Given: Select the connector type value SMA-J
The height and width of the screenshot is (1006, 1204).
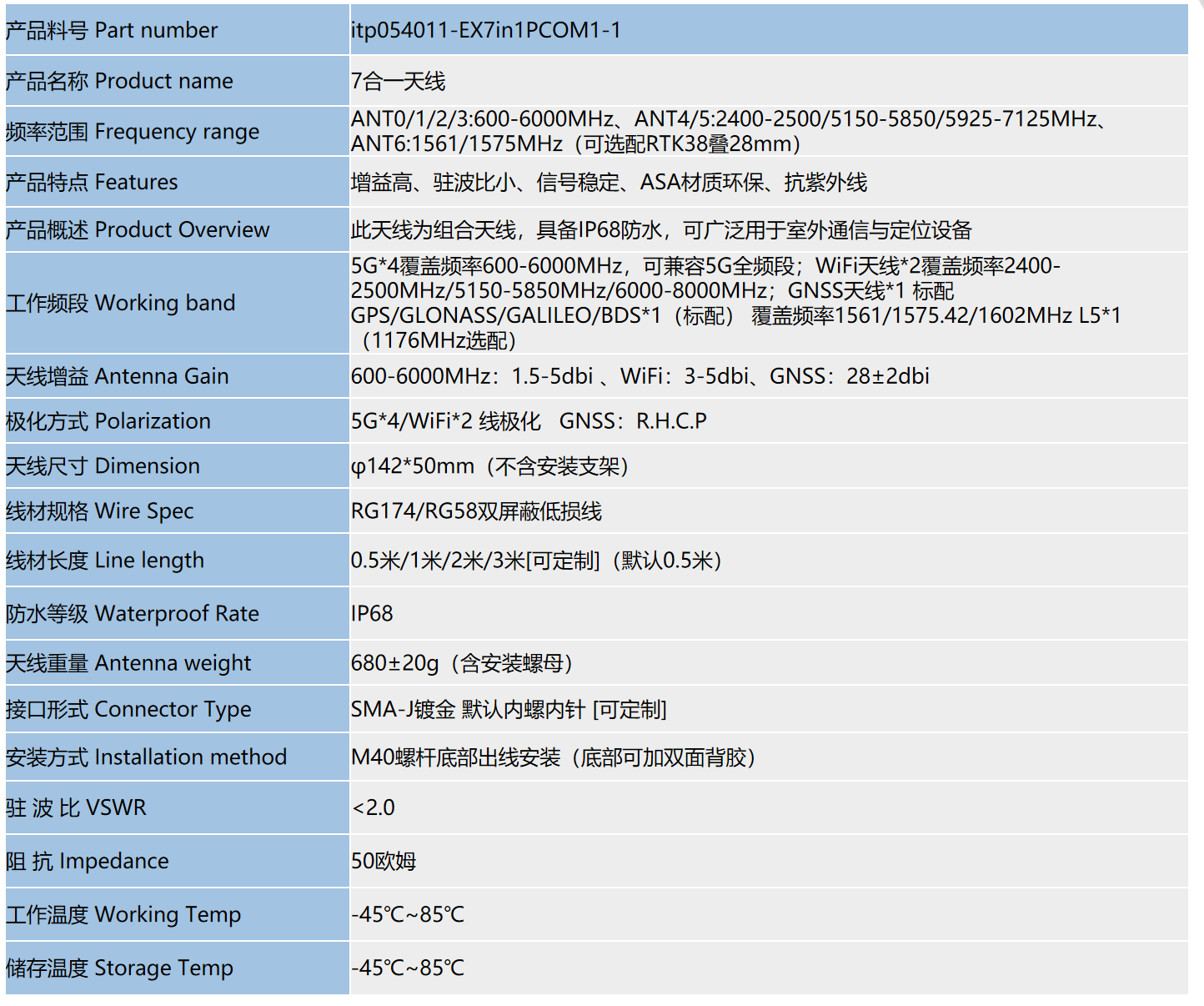Looking at the screenshot, I should (509, 709).
